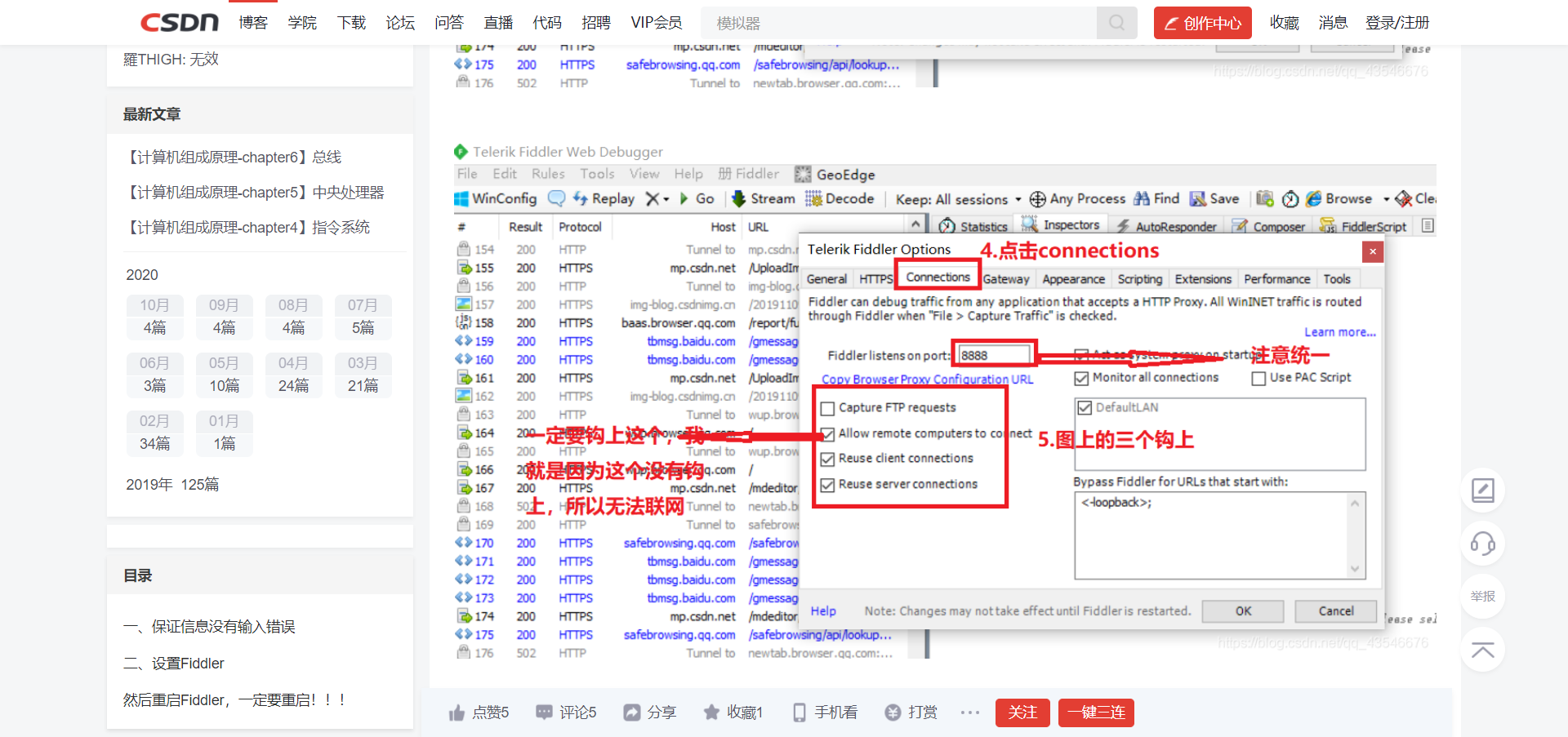Viewport: 1568px width, 737px height.
Task: Open the AutoResponder tab in Fiddler
Action: [x=1166, y=226]
